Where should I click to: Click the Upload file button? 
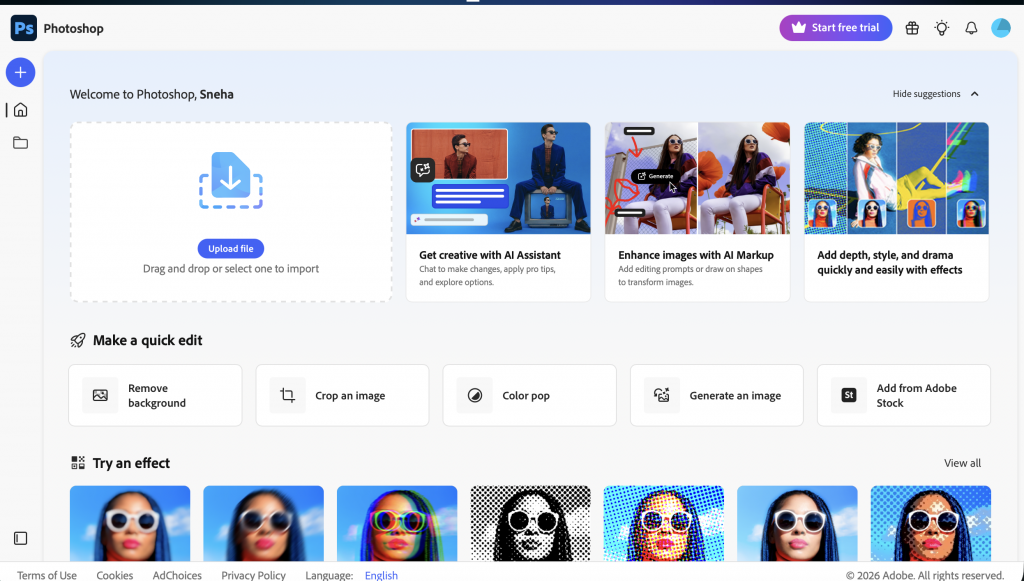pyautogui.click(x=230, y=248)
